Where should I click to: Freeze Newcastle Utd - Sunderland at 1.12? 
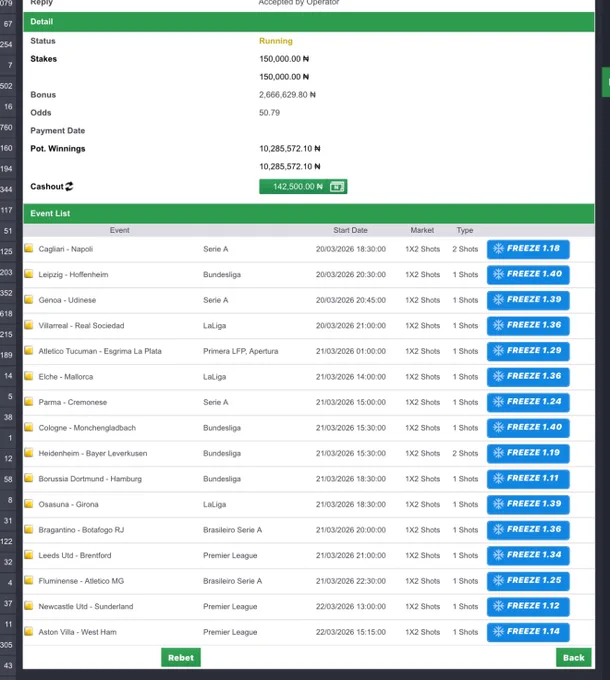(x=528, y=607)
